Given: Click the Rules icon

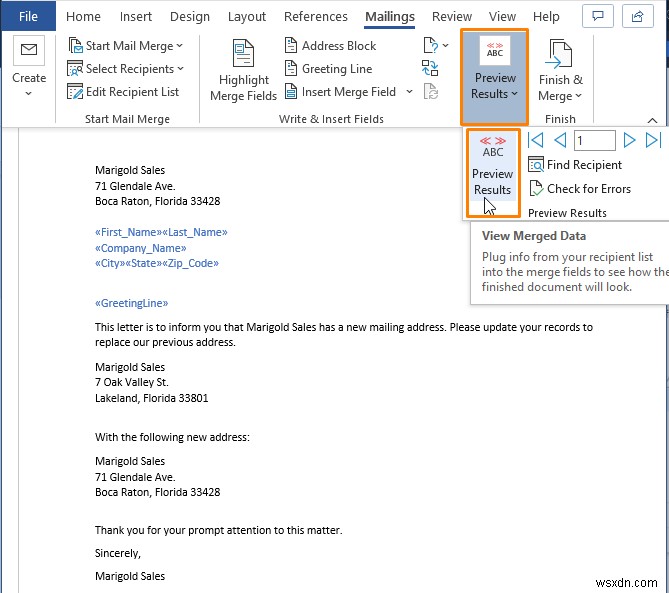Looking at the screenshot, I should tap(430, 45).
